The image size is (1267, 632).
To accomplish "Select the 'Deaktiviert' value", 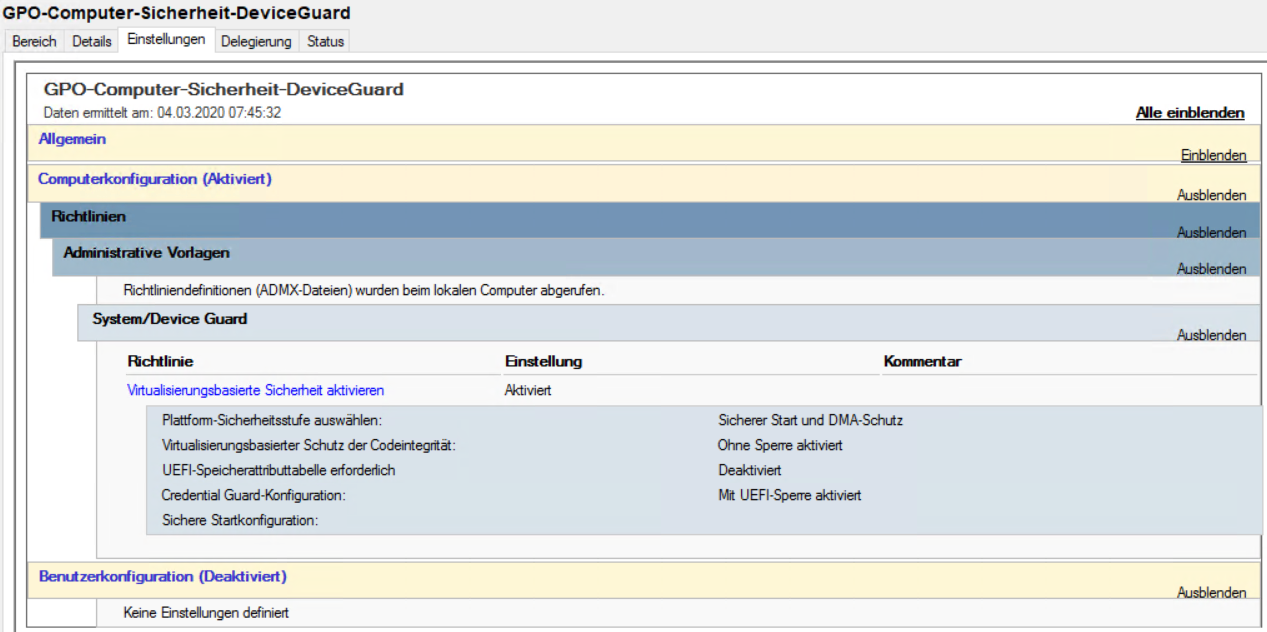I will coord(749,470).
